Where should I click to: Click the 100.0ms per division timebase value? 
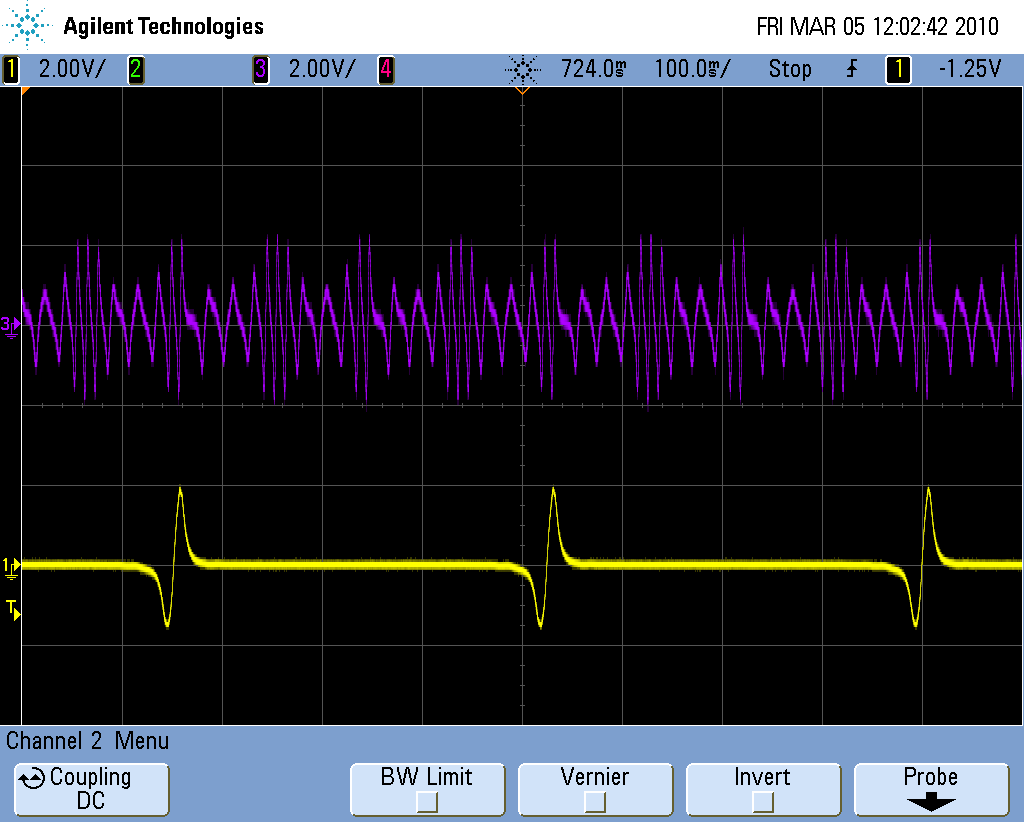pos(692,70)
